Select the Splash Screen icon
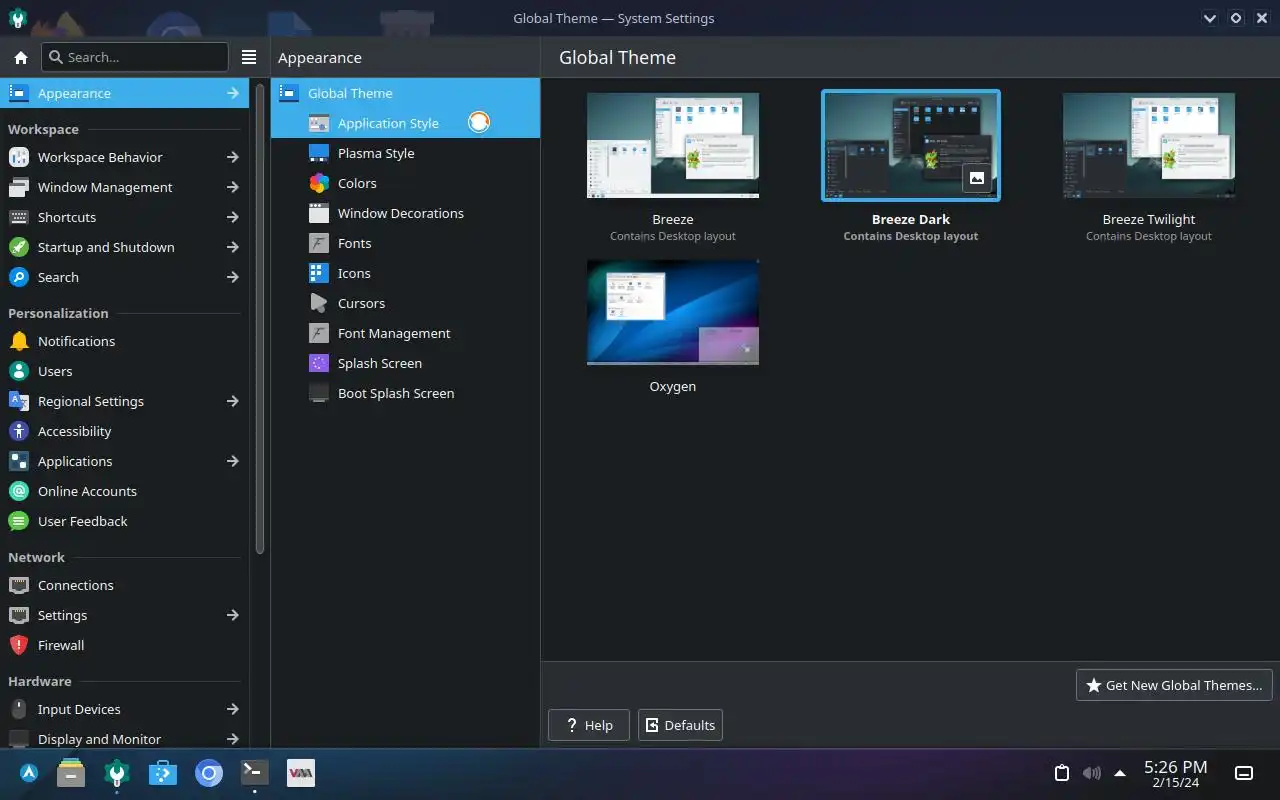The height and width of the screenshot is (800, 1280). pyautogui.click(x=319, y=363)
